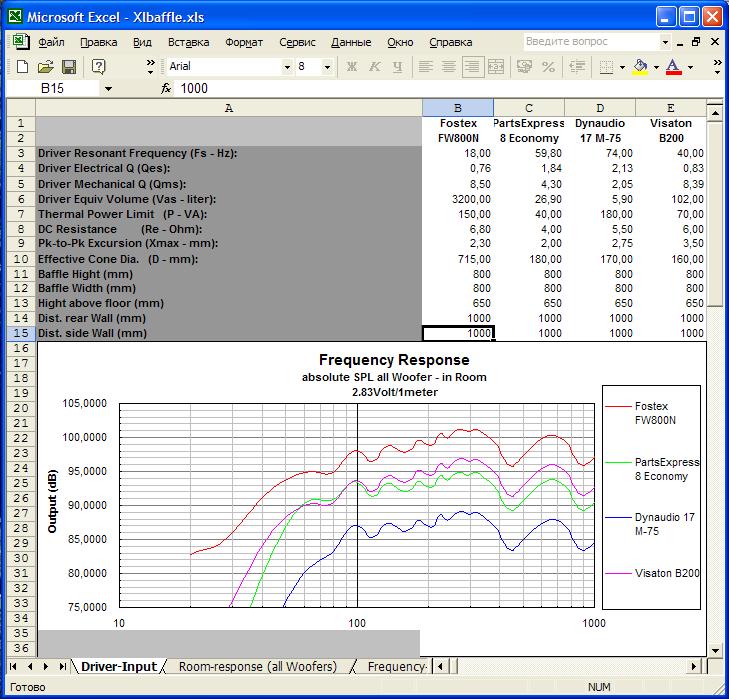The height and width of the screenshot is (699, 729).
Task: Click horizontal scrollbar left arrow
Action: (x=440, y=666)
